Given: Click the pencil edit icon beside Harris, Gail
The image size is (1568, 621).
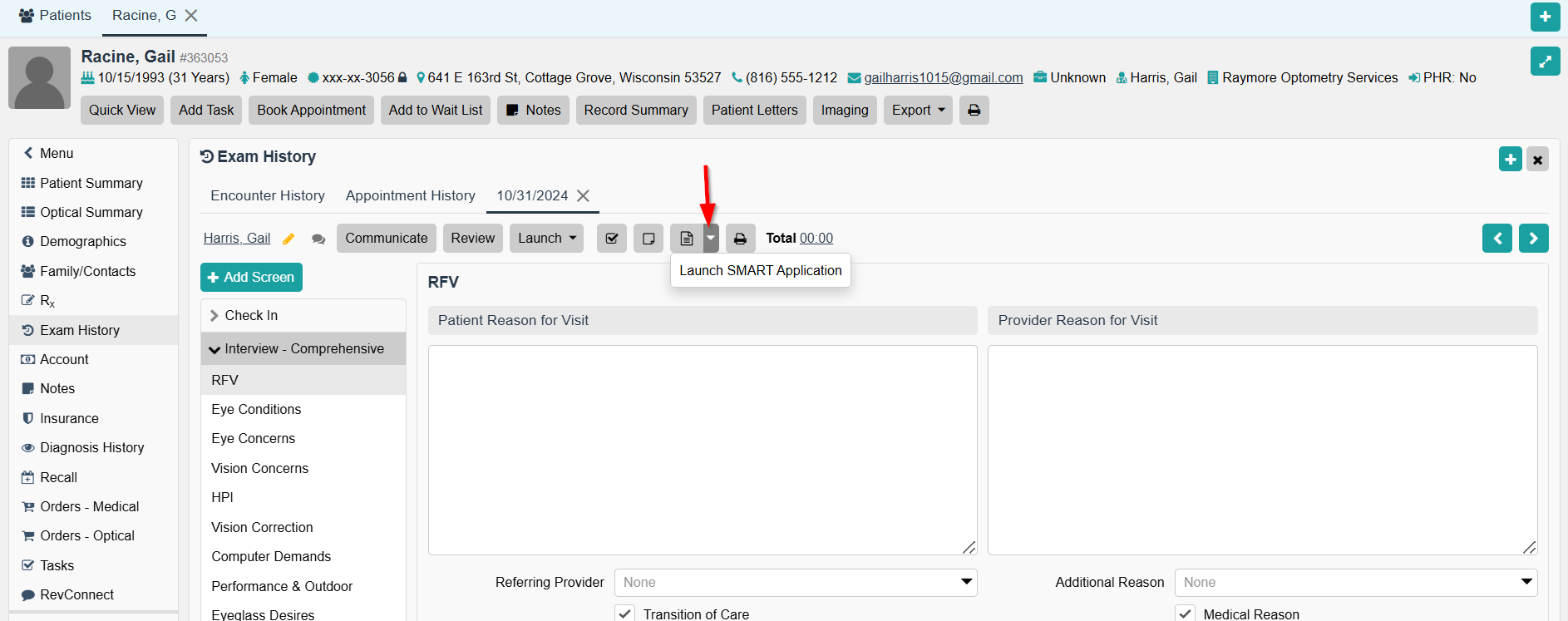Looking at the screenshot, I should click(x=288, y=239).
